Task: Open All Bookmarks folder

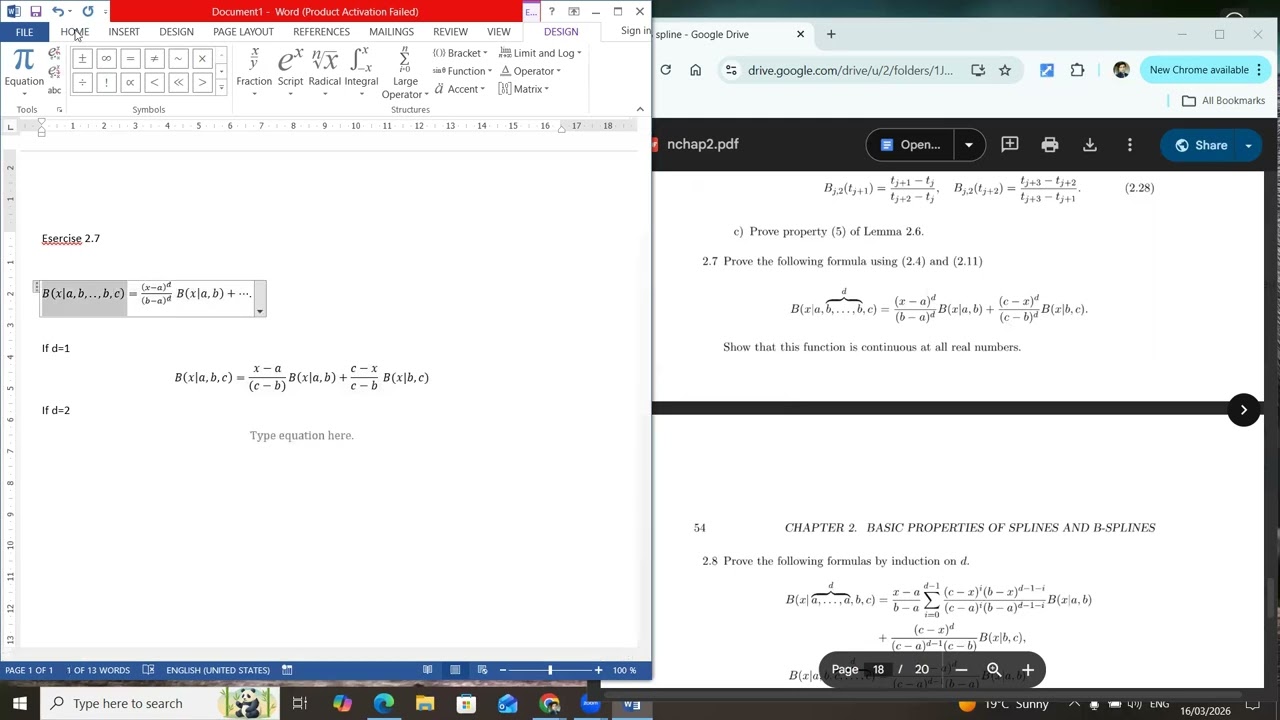Action: coord(1223,101)
